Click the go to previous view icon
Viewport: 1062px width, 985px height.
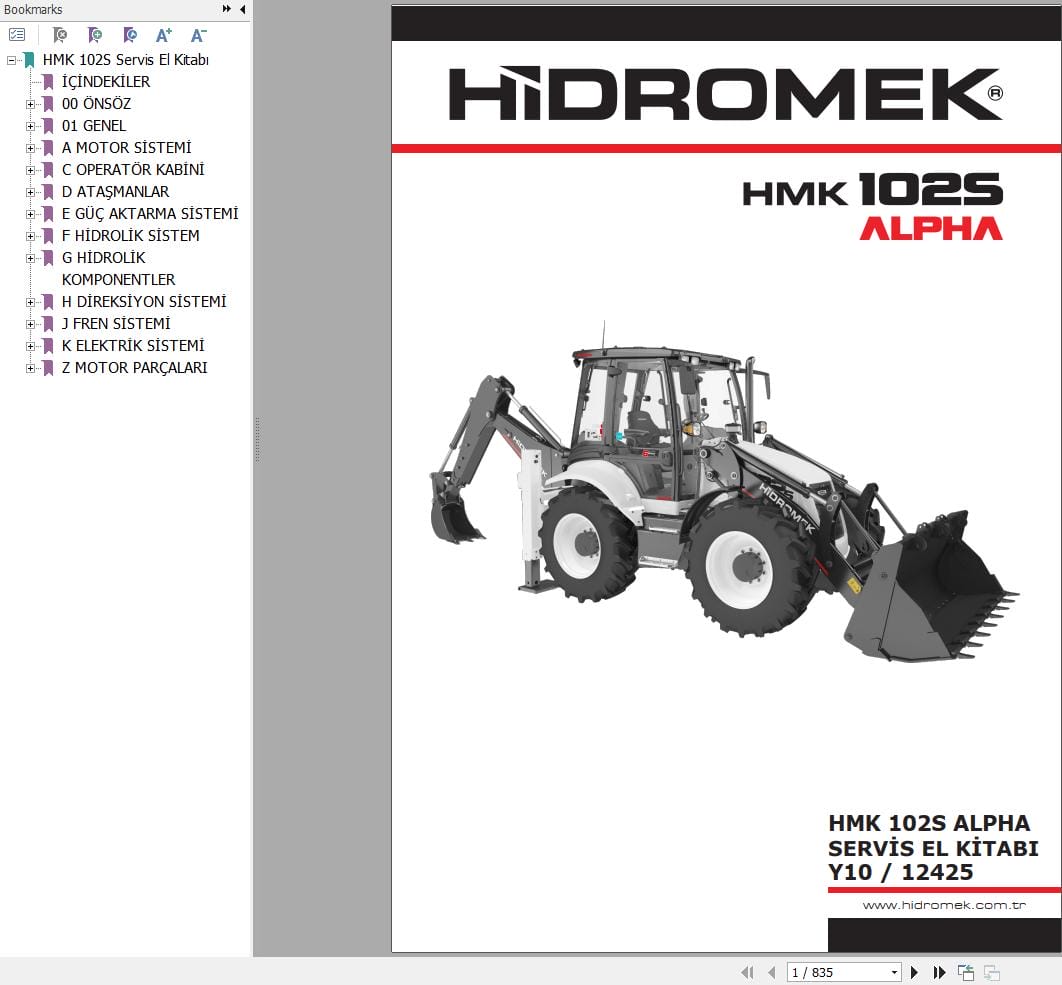pyautogui.click(x=966, y=972)
